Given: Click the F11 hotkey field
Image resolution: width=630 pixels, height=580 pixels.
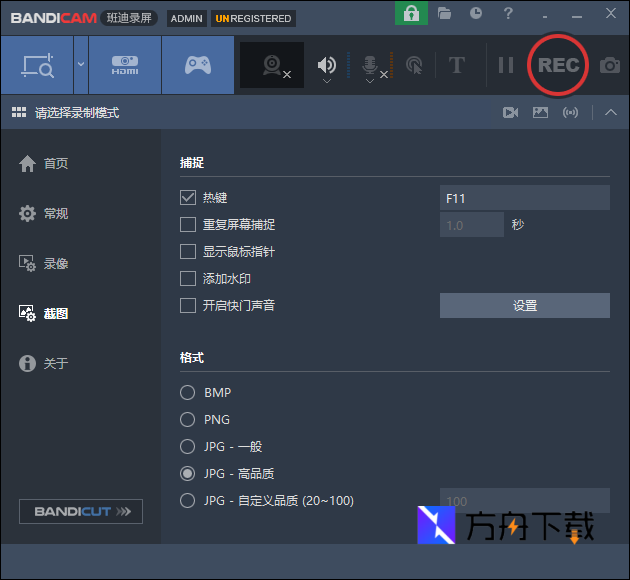Looking at the screenshot, I should pos(525,198).
